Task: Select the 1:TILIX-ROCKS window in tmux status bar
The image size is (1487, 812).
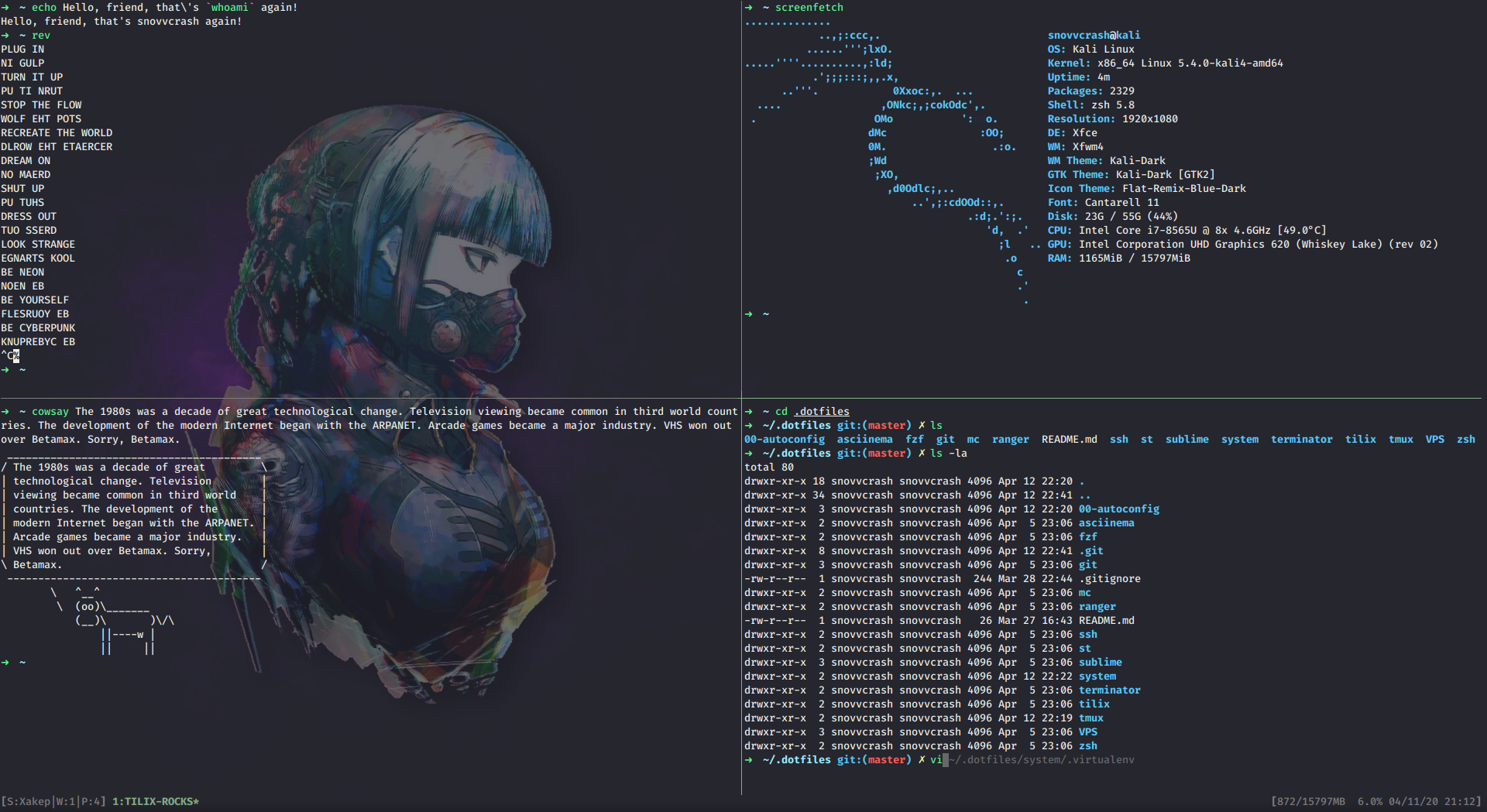Action: (156, 801)
